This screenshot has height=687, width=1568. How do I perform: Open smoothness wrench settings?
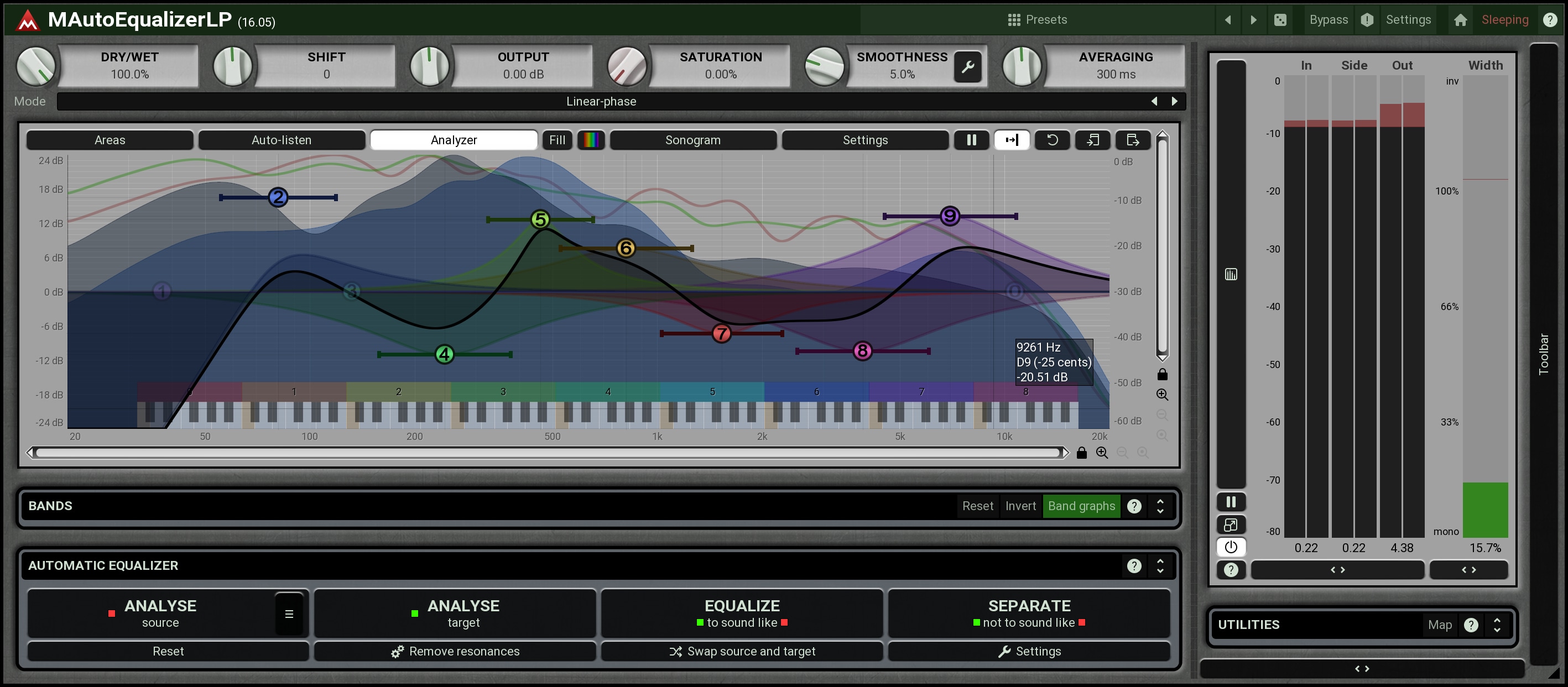(x=968, y=66)
